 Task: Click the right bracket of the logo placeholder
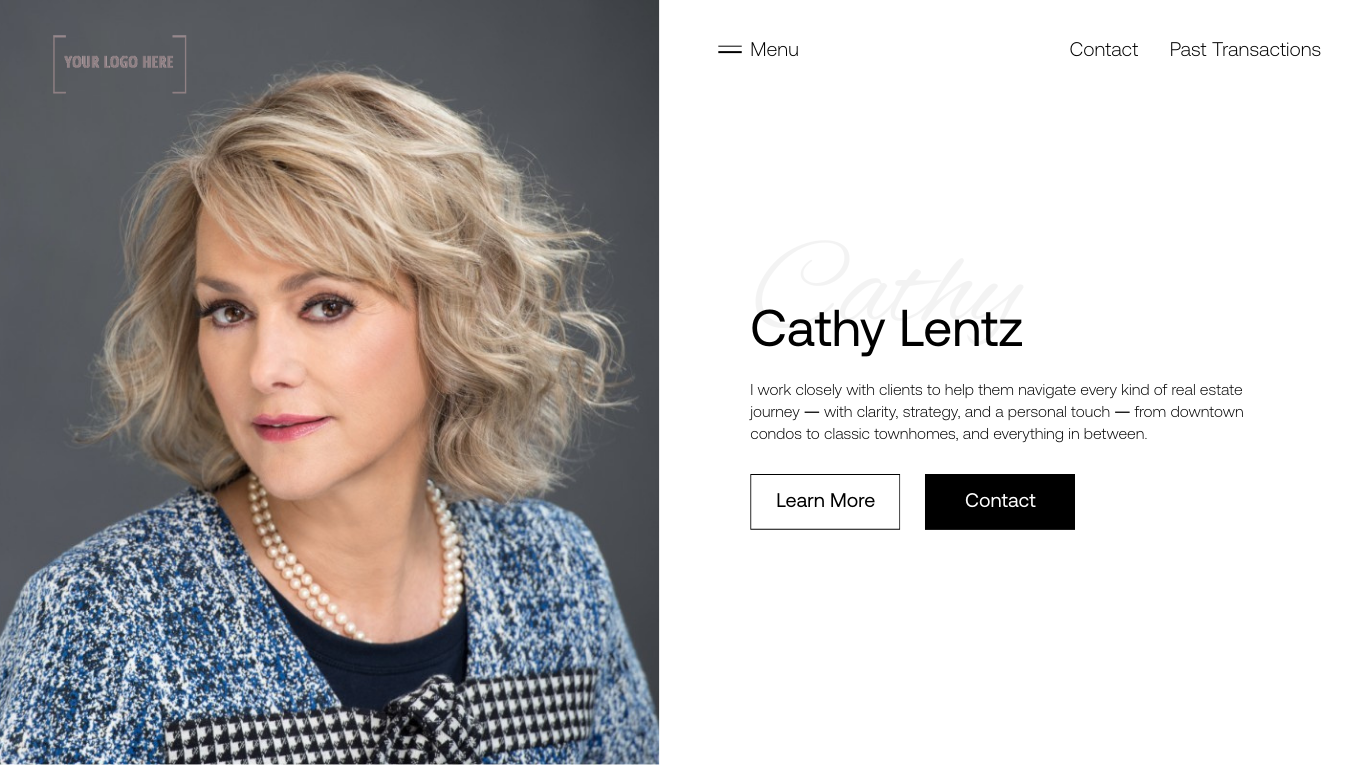(x=181, y=64)
